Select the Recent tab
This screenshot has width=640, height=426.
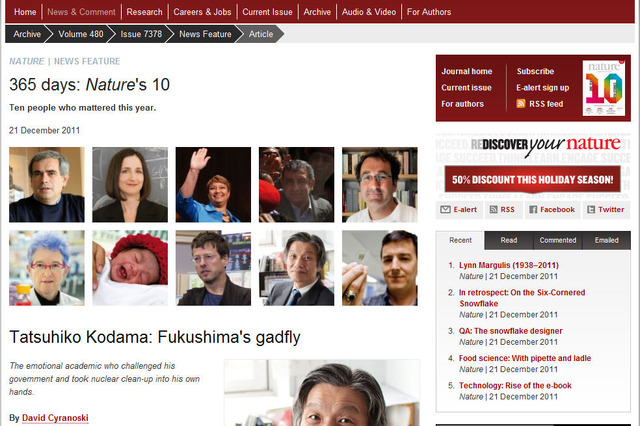[460, 240]
